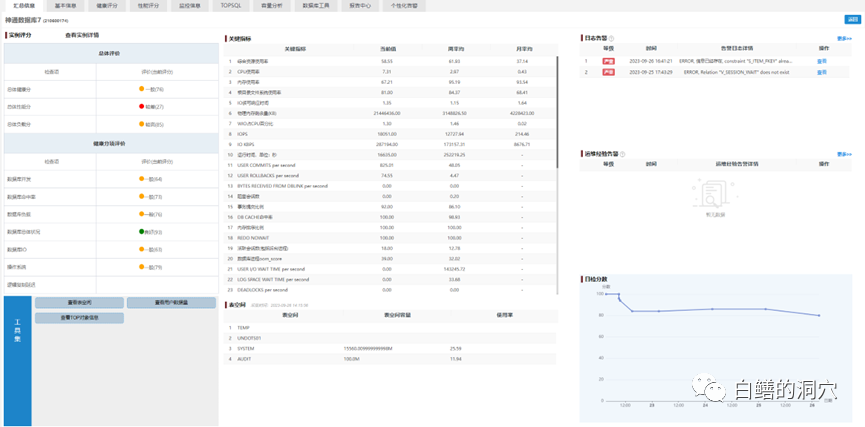The image size is (865, 427).
Task: Click the red status dot for 较差(27)
Action: coord(143,105)
